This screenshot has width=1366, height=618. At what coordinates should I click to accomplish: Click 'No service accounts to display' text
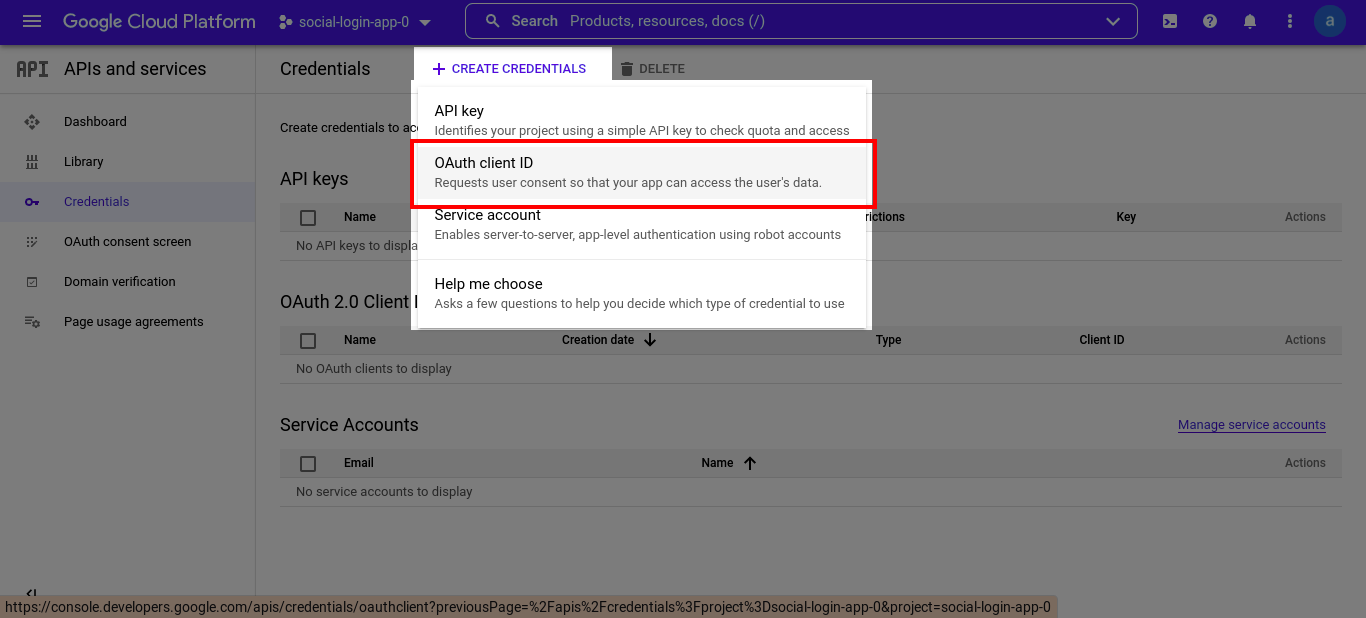(384, 492)
